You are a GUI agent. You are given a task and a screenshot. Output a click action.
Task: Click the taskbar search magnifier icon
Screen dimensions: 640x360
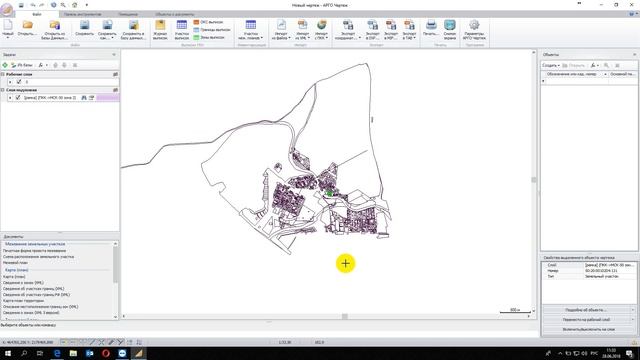pyautogui.click(x=24, y=353)
